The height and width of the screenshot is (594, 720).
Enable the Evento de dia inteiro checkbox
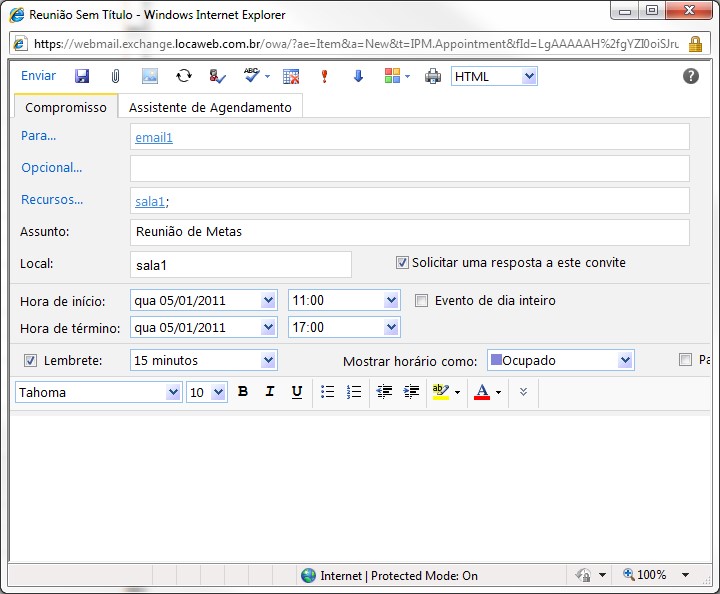click(421, 300)
